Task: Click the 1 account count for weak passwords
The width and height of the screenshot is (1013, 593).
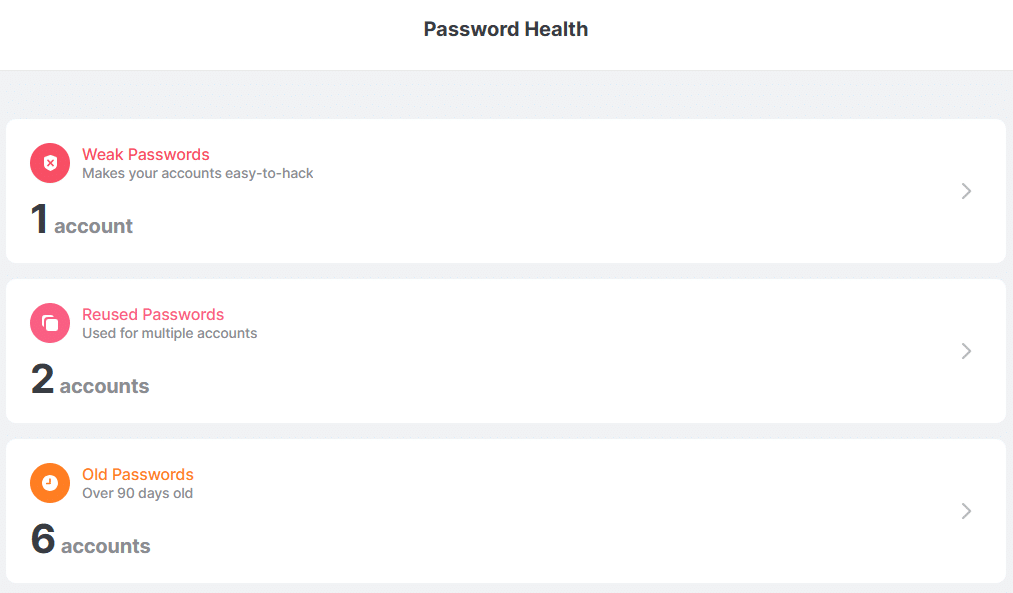Action: [x=81, y=222]
